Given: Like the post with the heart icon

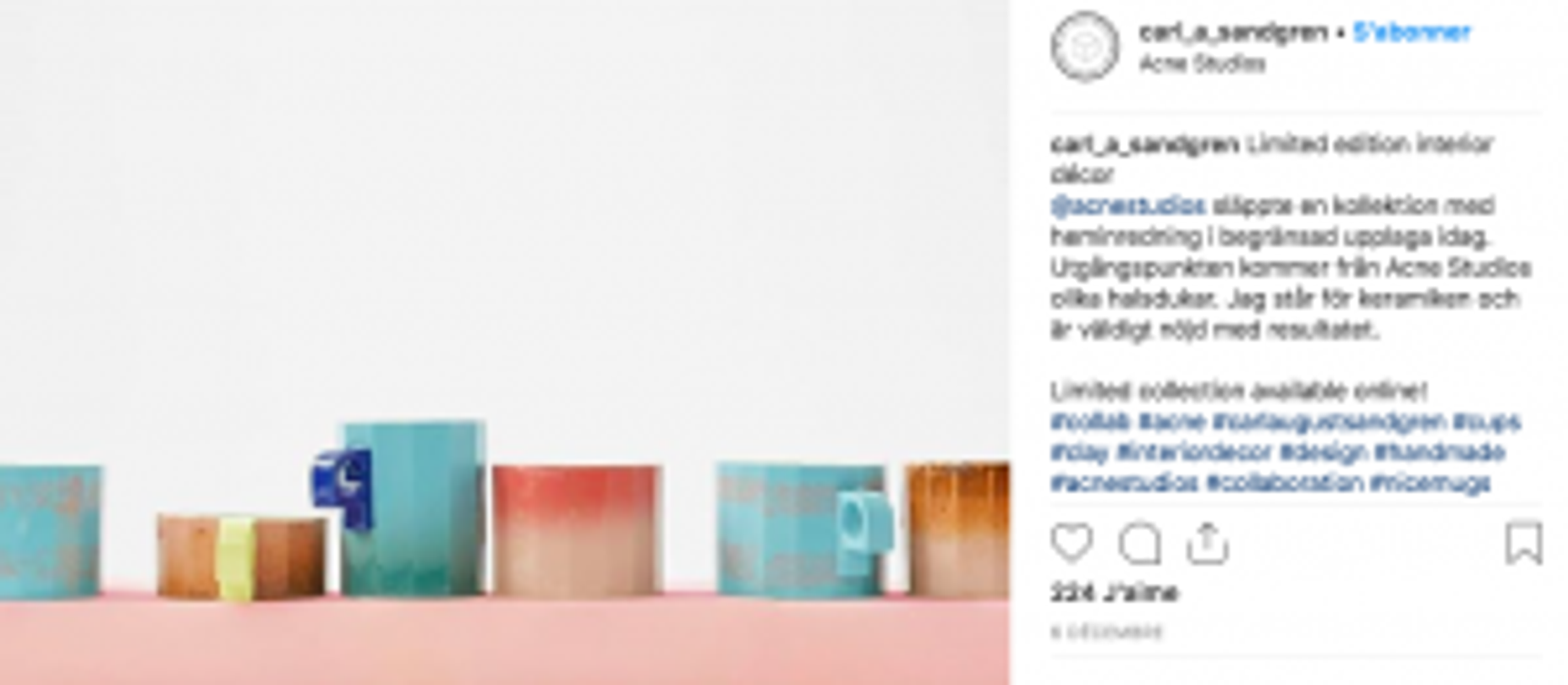Looking at the screenshot, I should coord(1072,543).
